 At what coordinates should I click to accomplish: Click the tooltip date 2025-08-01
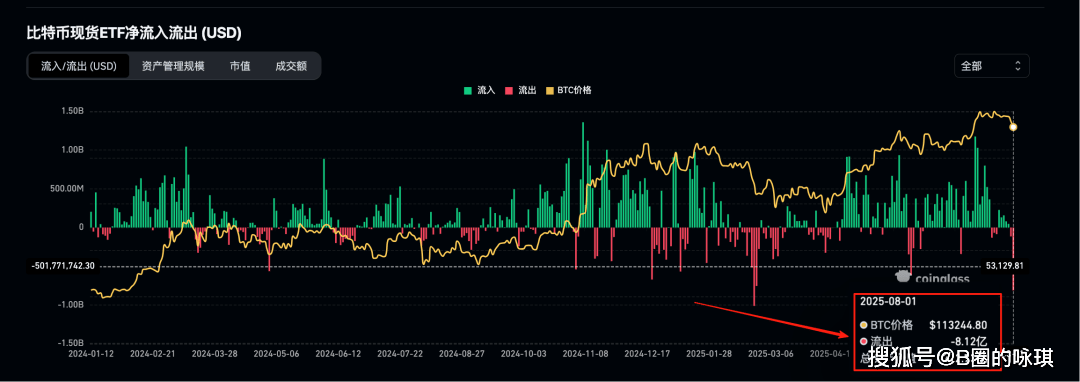[x=889, y=301]
